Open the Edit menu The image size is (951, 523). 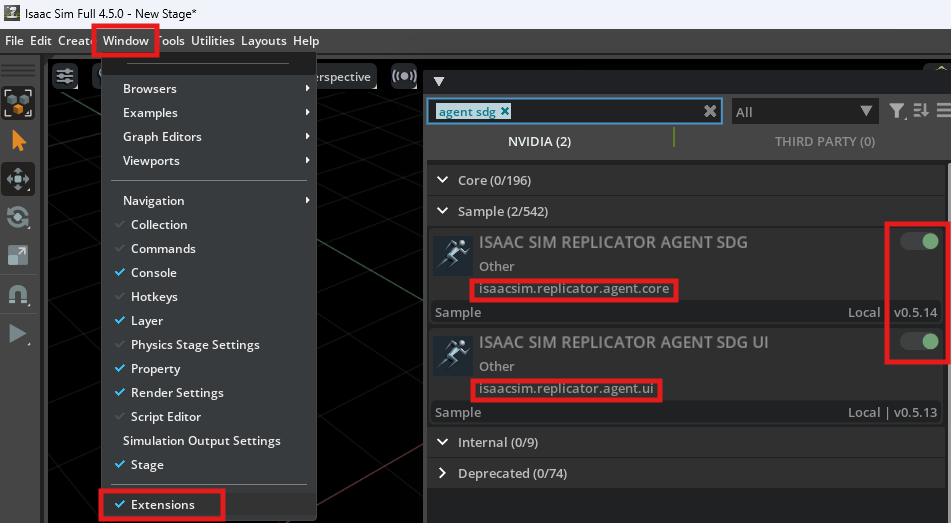click(41, 41)
